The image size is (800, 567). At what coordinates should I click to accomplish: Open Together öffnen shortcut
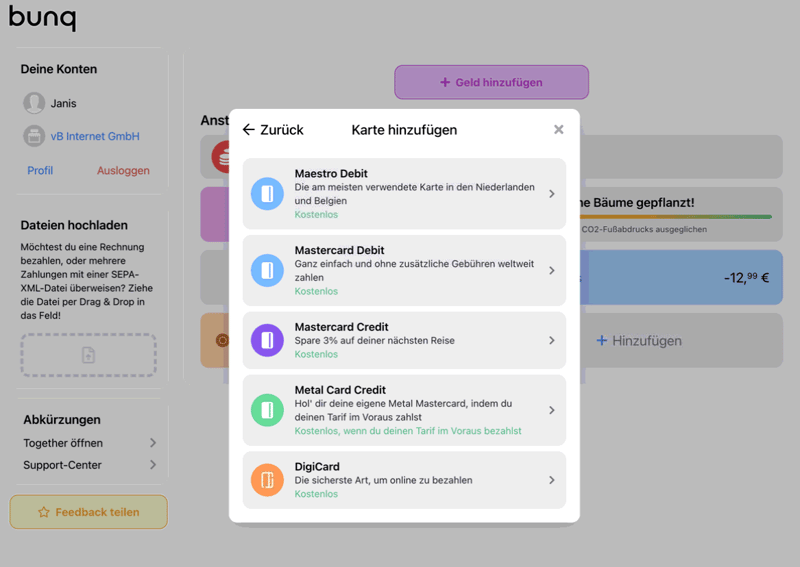click(x=89, y=443)
